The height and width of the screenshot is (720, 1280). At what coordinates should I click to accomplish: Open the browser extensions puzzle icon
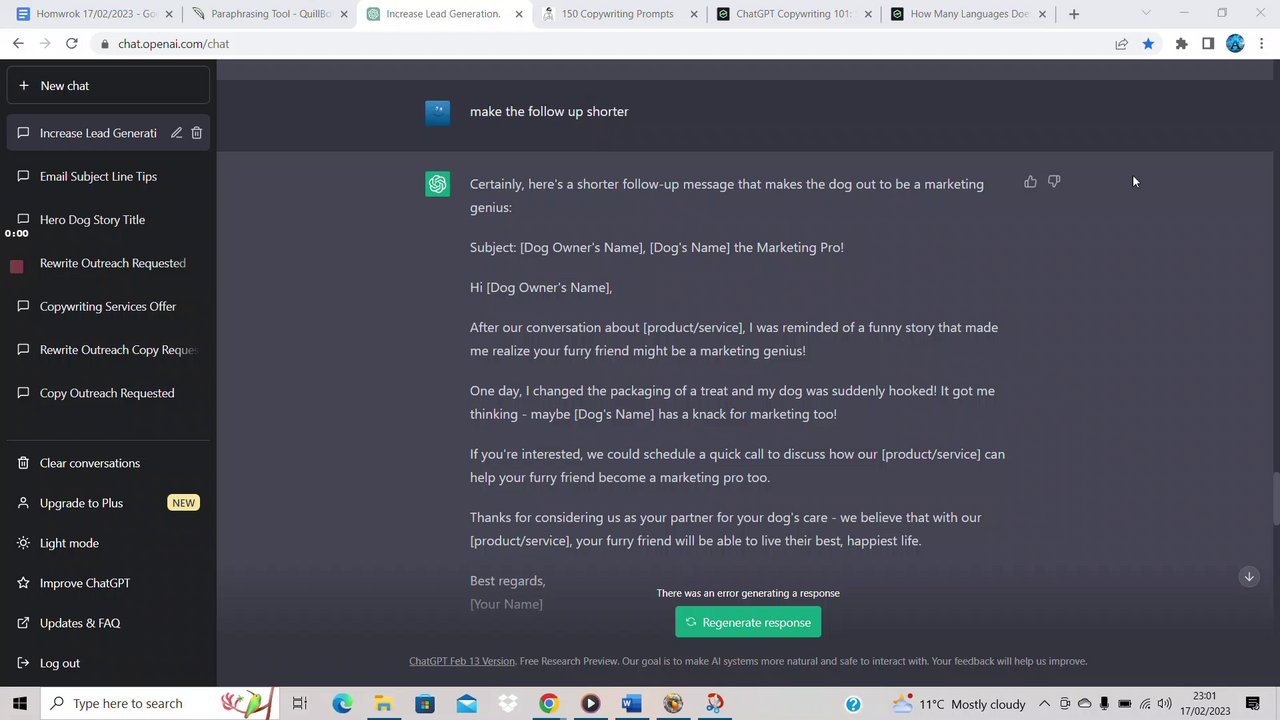tap(1181, 44)
